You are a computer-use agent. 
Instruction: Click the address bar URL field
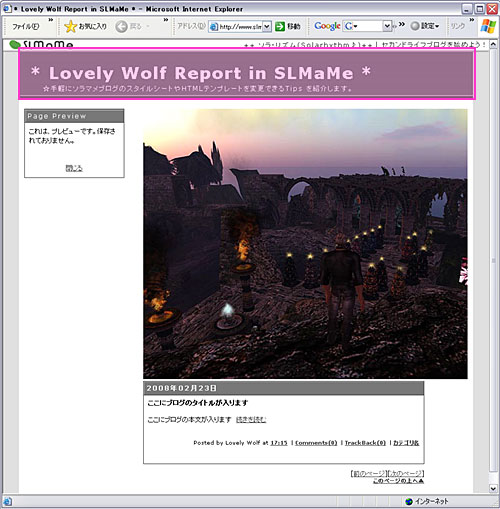pos(236,27)
